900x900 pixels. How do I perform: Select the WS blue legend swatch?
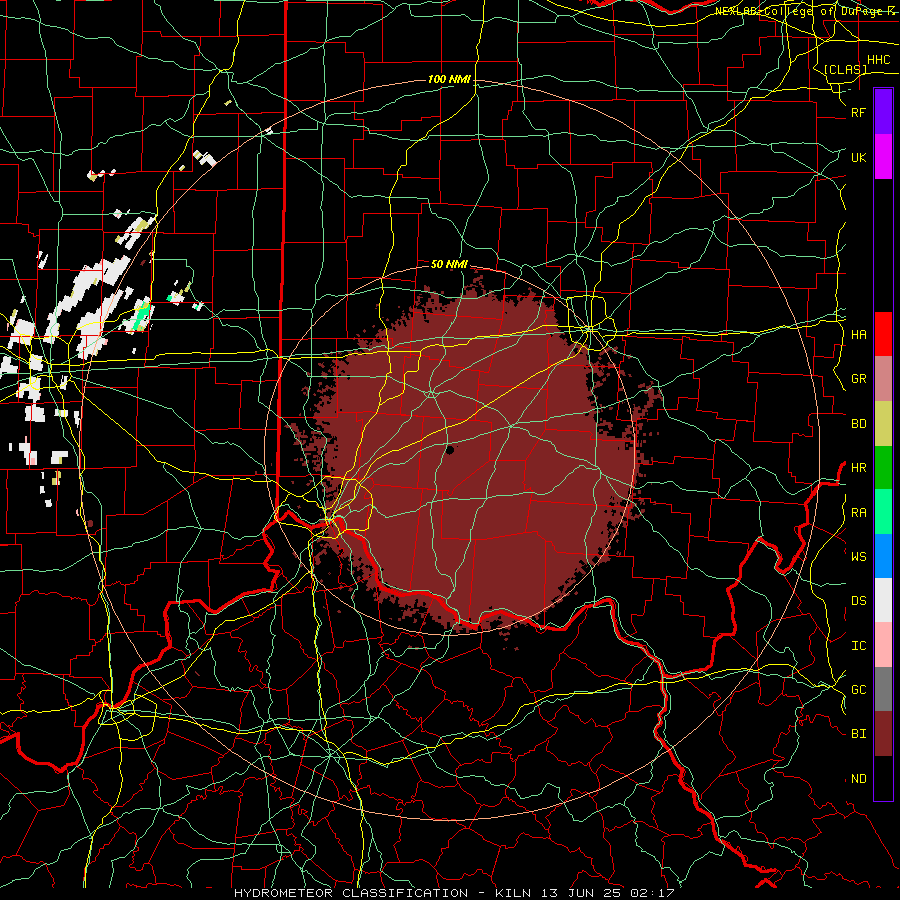point(883,556)
